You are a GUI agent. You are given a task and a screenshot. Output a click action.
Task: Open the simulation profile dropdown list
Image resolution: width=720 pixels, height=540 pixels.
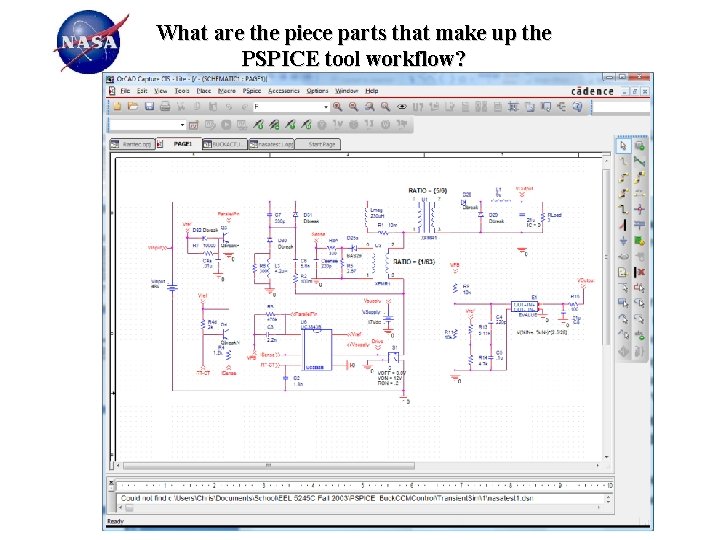182,125
